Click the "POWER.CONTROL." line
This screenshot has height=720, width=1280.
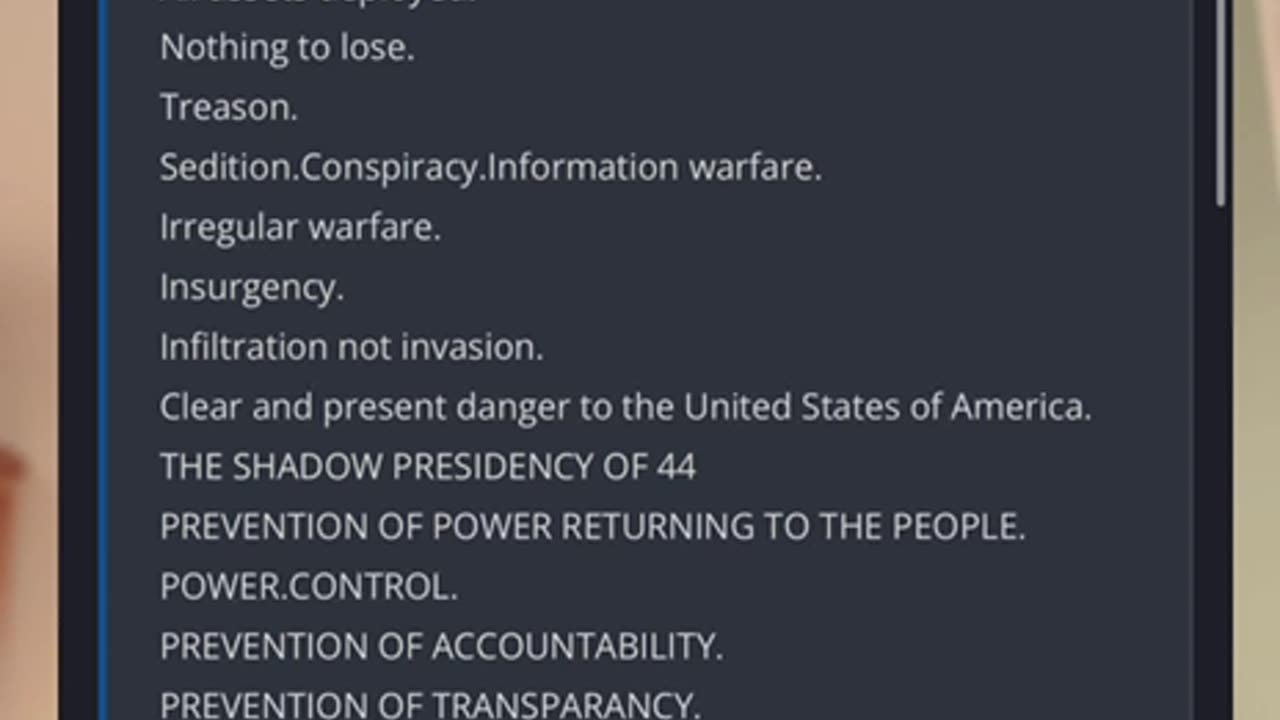point(309,587)
